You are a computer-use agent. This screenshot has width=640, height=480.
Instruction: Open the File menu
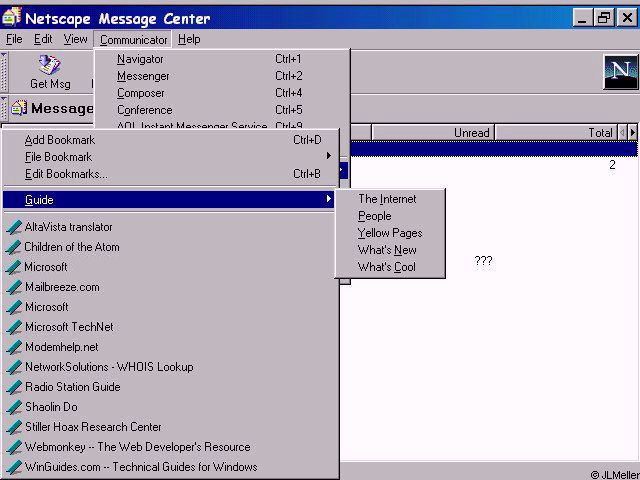[x=14, y=39]
